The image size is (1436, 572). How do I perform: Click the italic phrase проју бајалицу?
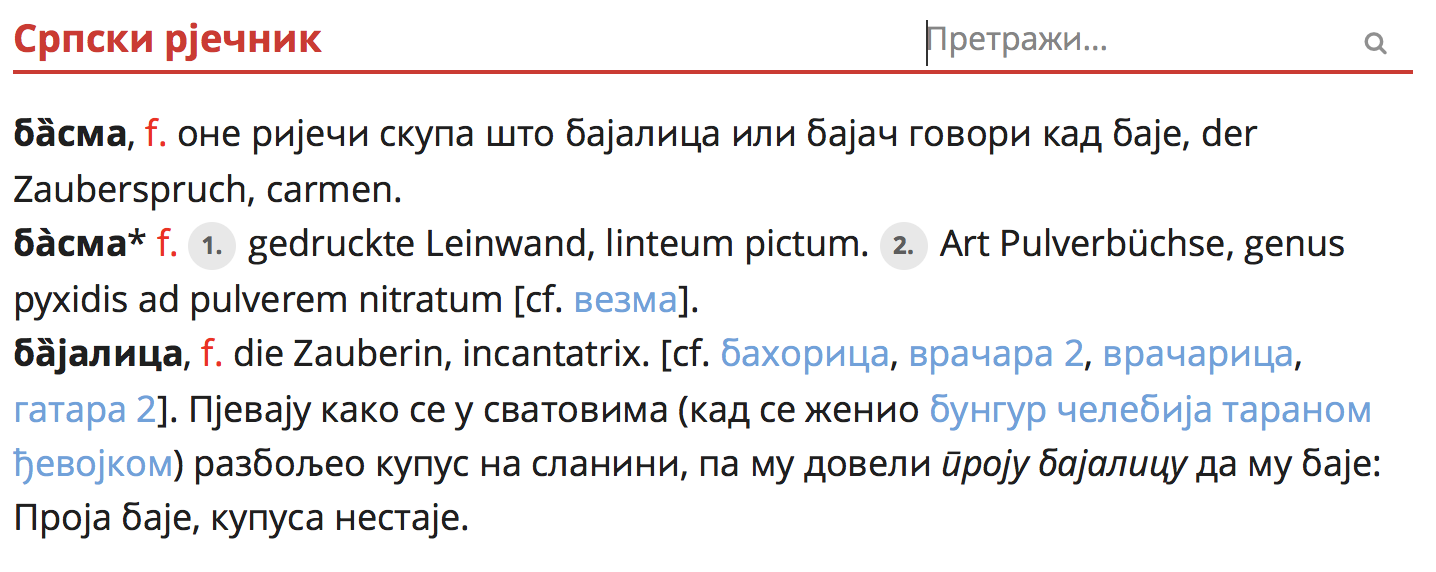tap(1061, 464)
